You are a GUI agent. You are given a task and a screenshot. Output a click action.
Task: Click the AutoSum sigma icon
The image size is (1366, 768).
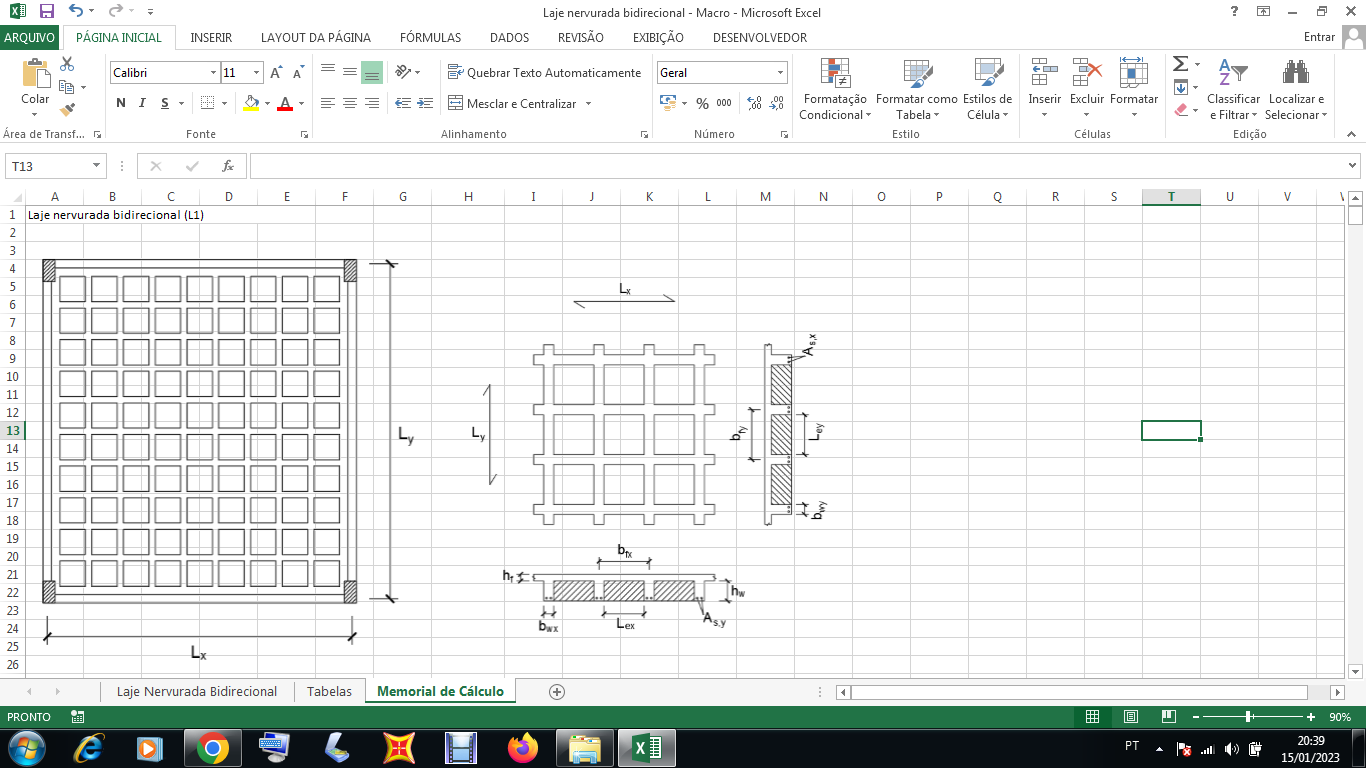point(1180,64)
